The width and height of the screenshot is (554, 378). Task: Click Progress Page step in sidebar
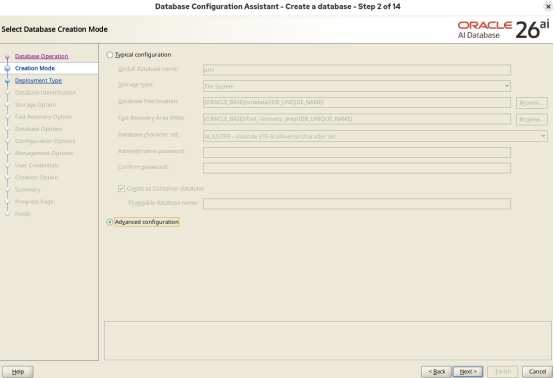pyautogui.click(x=34, y=202)
